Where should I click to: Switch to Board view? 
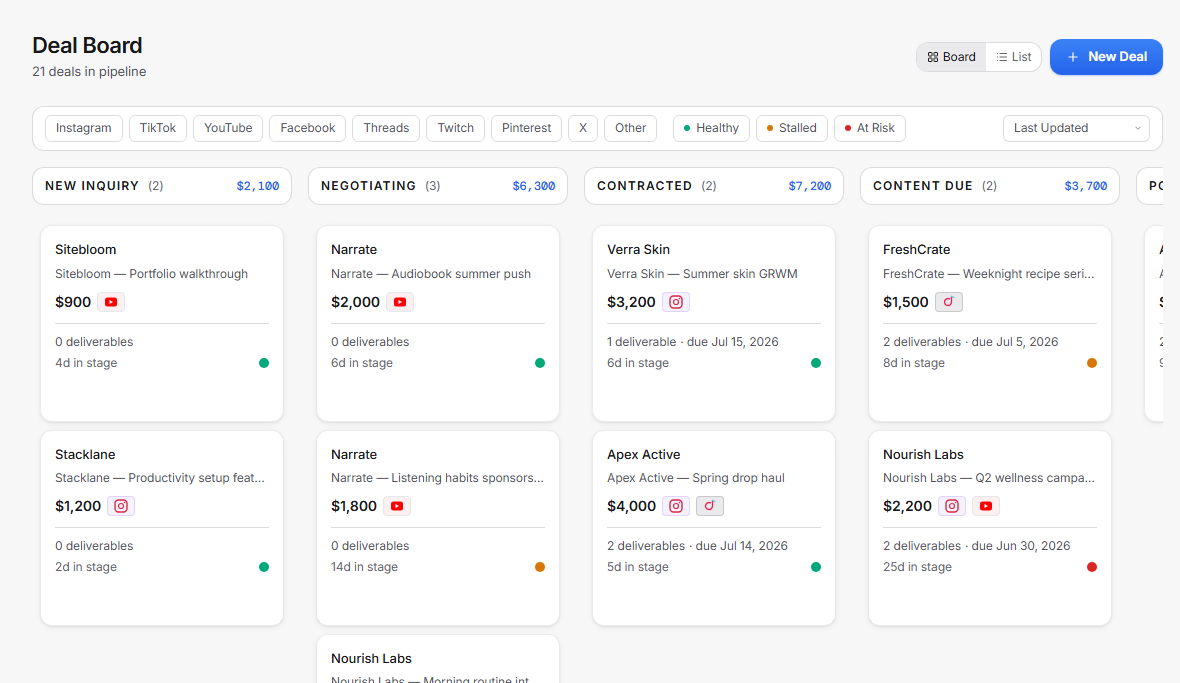[951, 57]
